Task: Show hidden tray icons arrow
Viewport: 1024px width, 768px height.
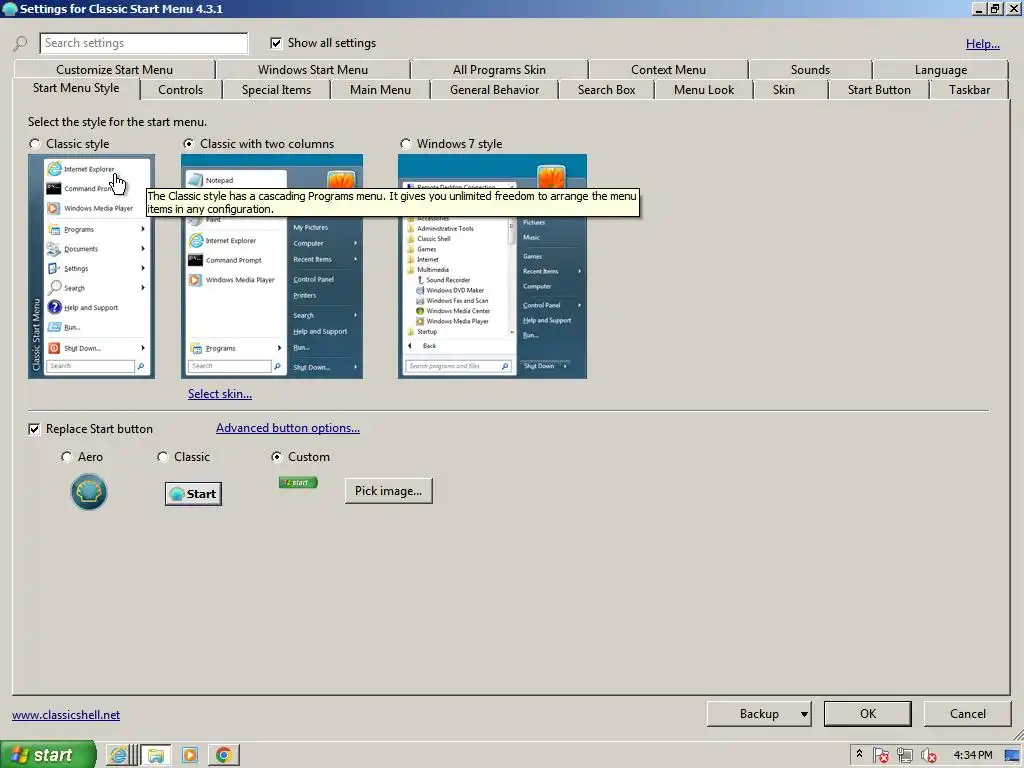Action: point(859,754)
